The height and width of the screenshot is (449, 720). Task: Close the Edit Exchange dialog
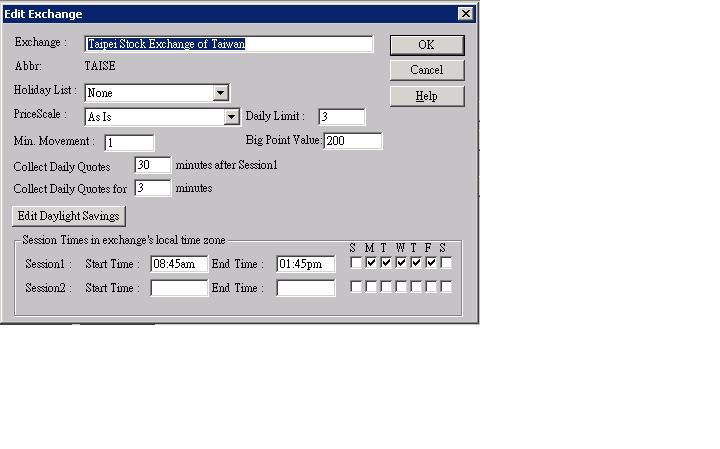466,14
